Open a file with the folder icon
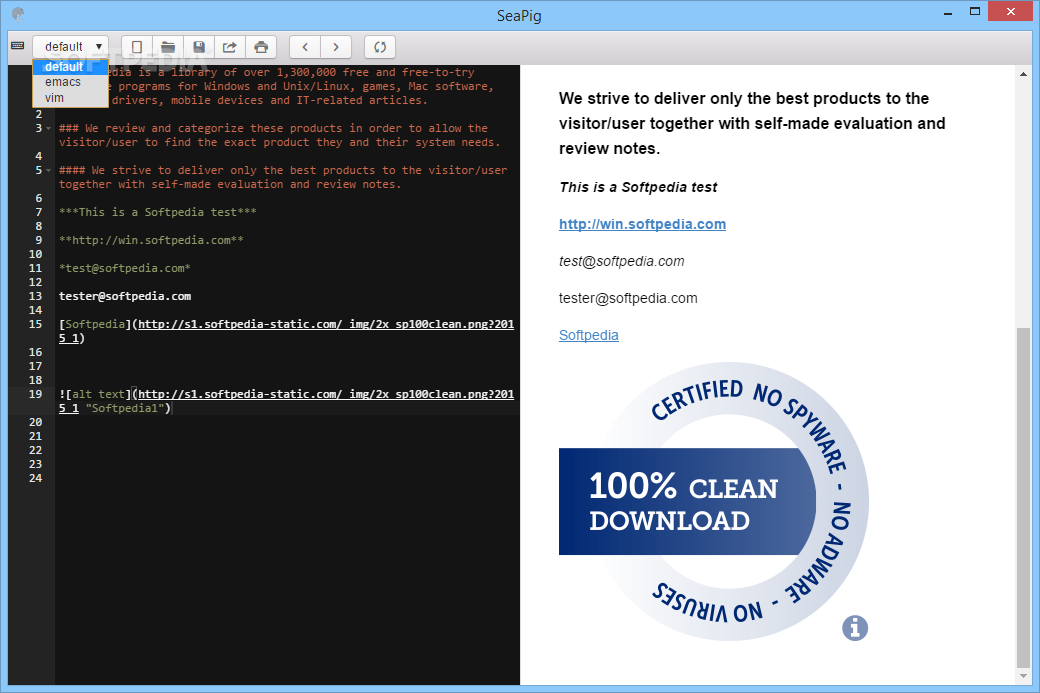The height and width of the screenshot is (693, 1040). coord(168,46)
